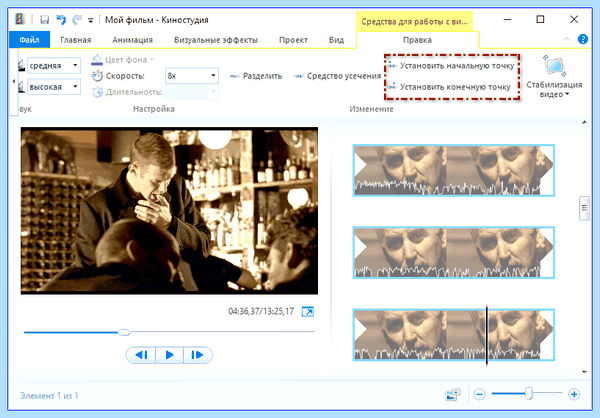600x418 pixels.
Task: Select the first storyboard clip strip
Action: (x=453, y=170)
